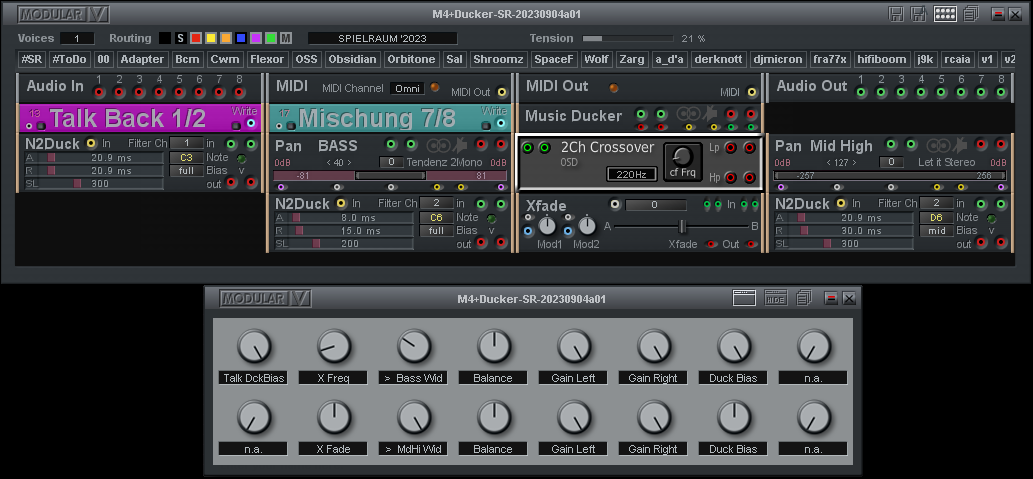Click the SPIELRAUM '2023 preset name

click(382, 38)
